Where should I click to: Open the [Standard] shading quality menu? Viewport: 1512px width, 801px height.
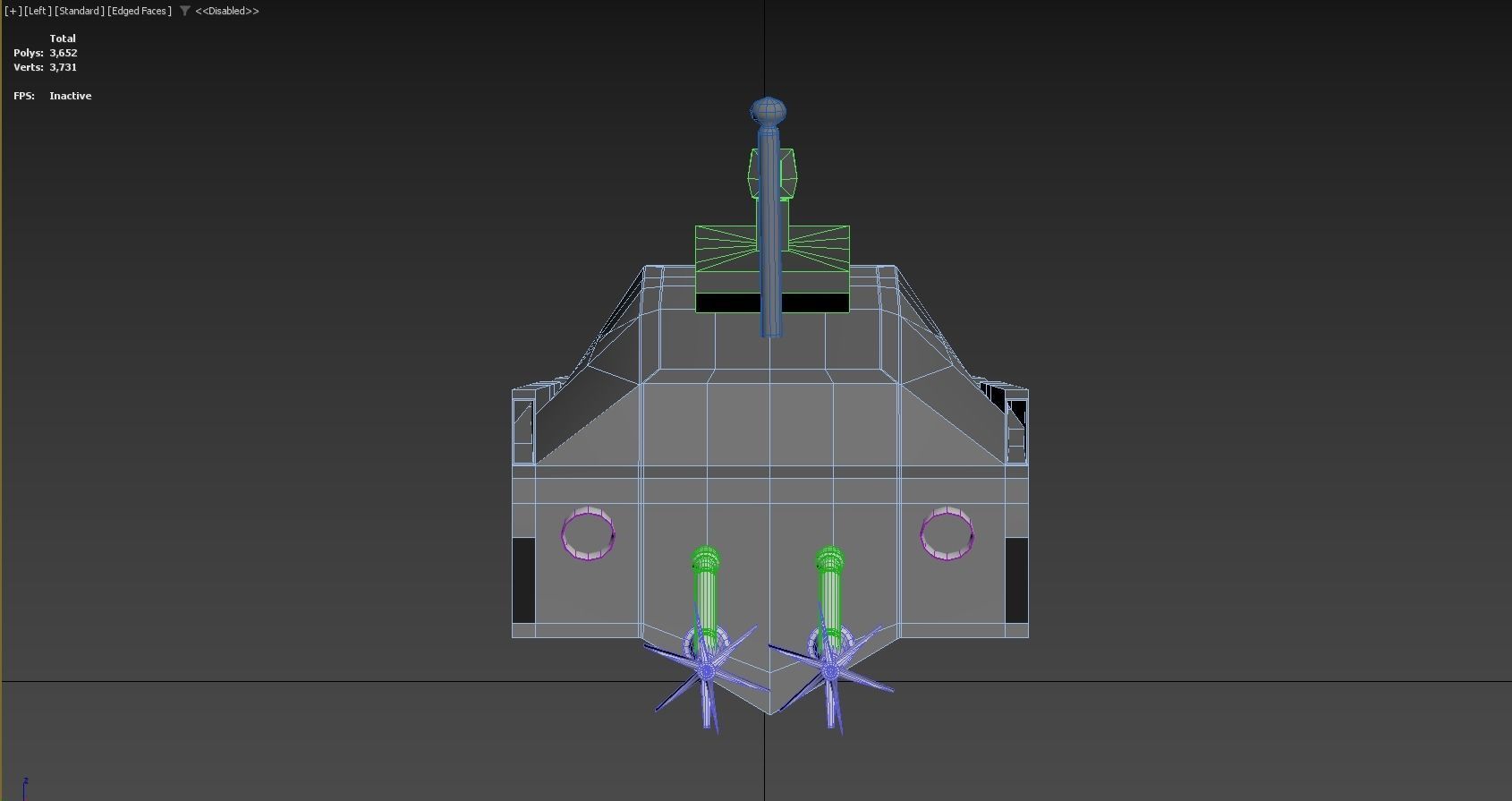click(x=79, y=11)
